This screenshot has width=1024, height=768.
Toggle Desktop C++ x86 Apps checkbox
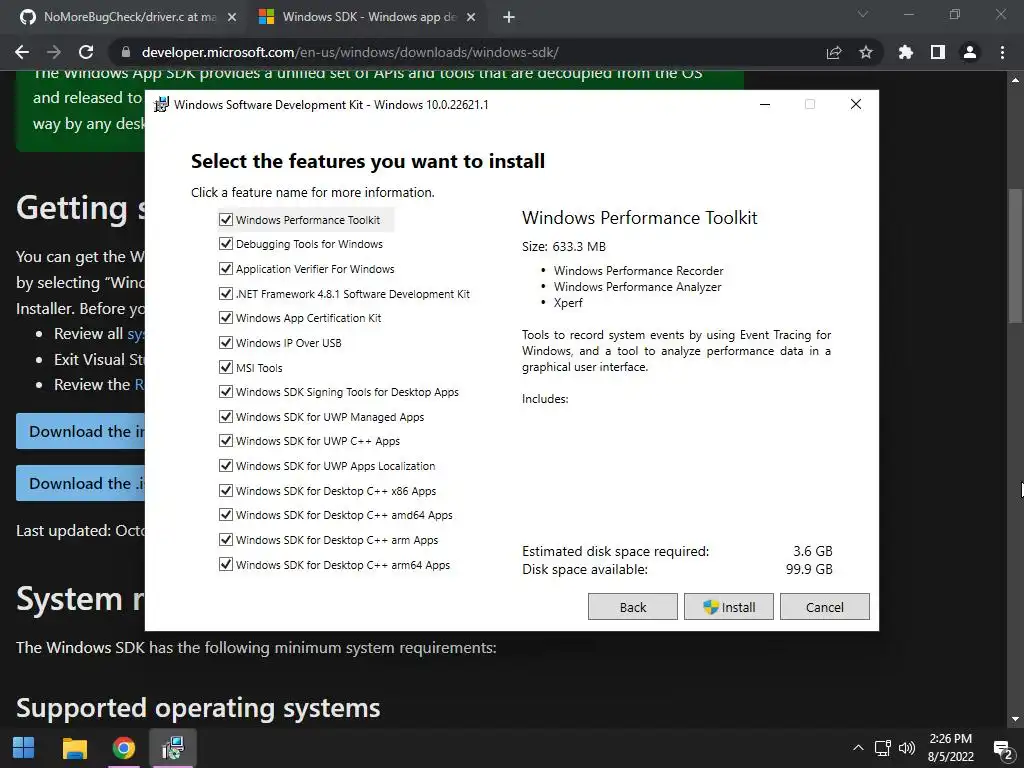(226, 490)
